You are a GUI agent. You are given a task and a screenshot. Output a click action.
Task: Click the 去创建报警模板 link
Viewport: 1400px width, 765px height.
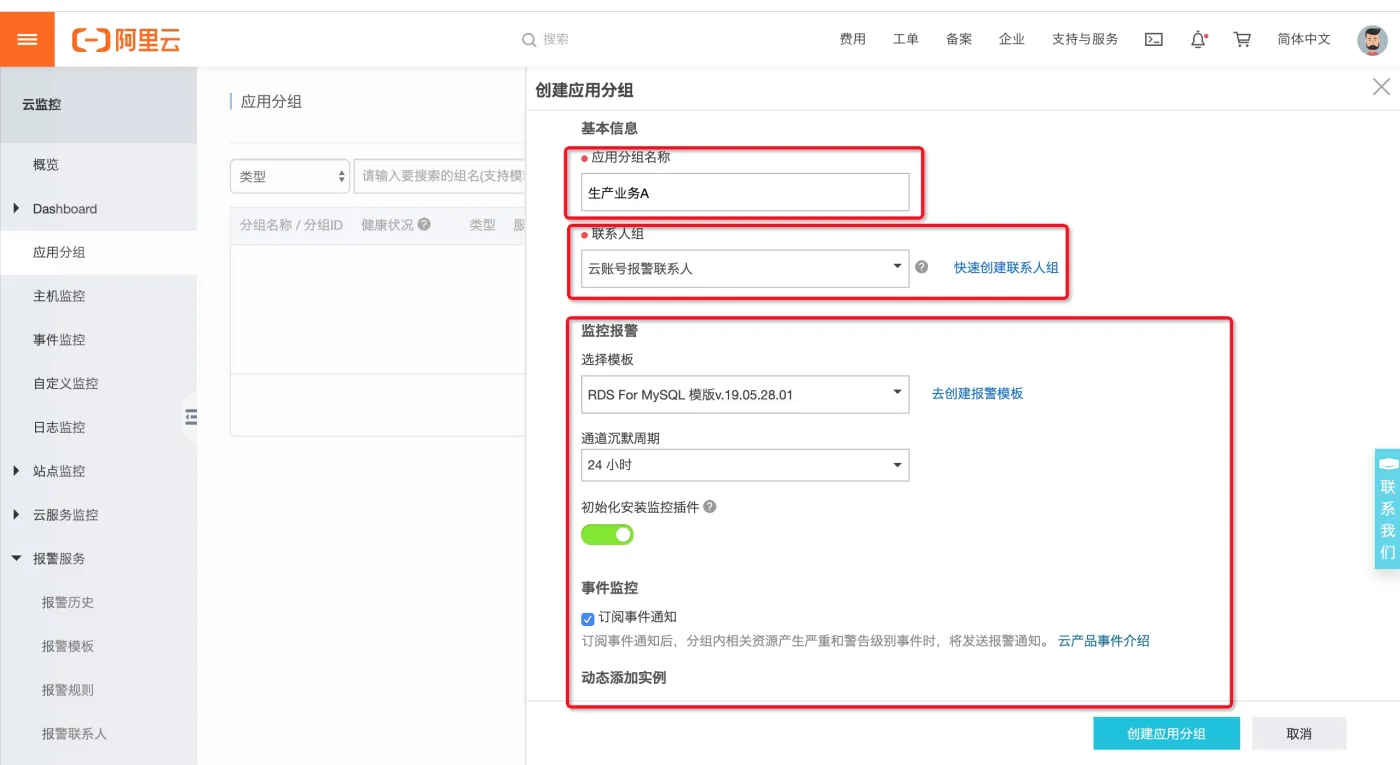pos(977,394)
